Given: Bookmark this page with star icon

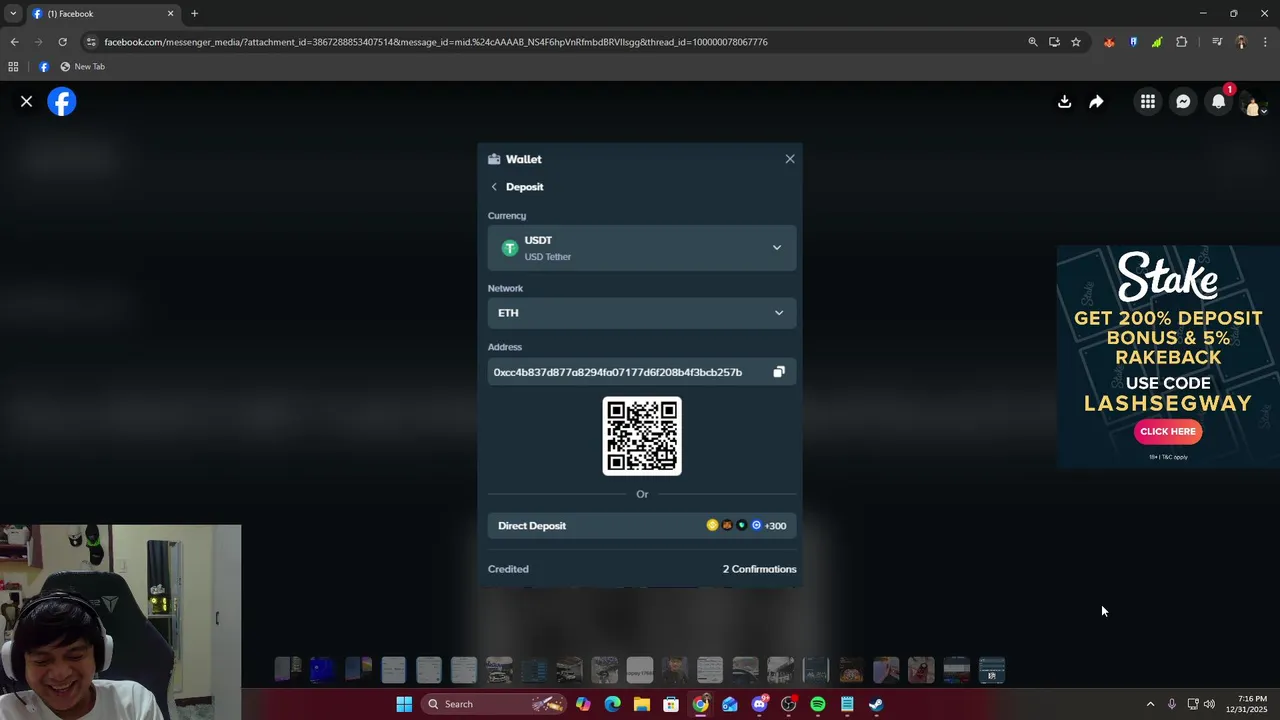Looking at the screenshot, I should click(x=1076, y=42).
